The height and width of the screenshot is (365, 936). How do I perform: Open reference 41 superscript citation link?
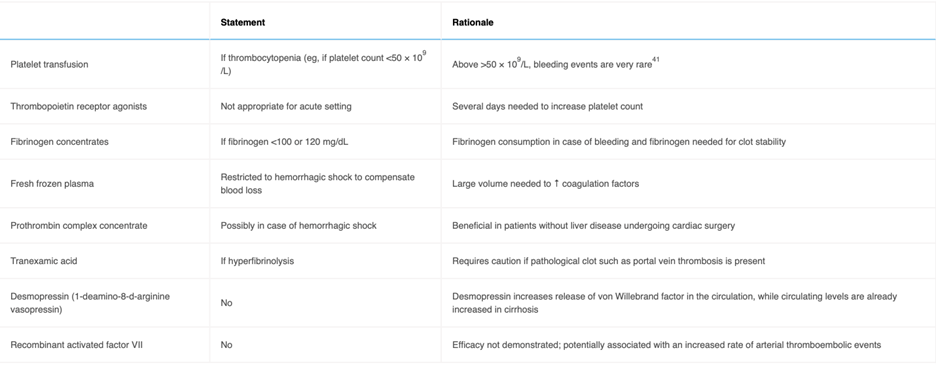pyautogui.click(x=655, y=60)
